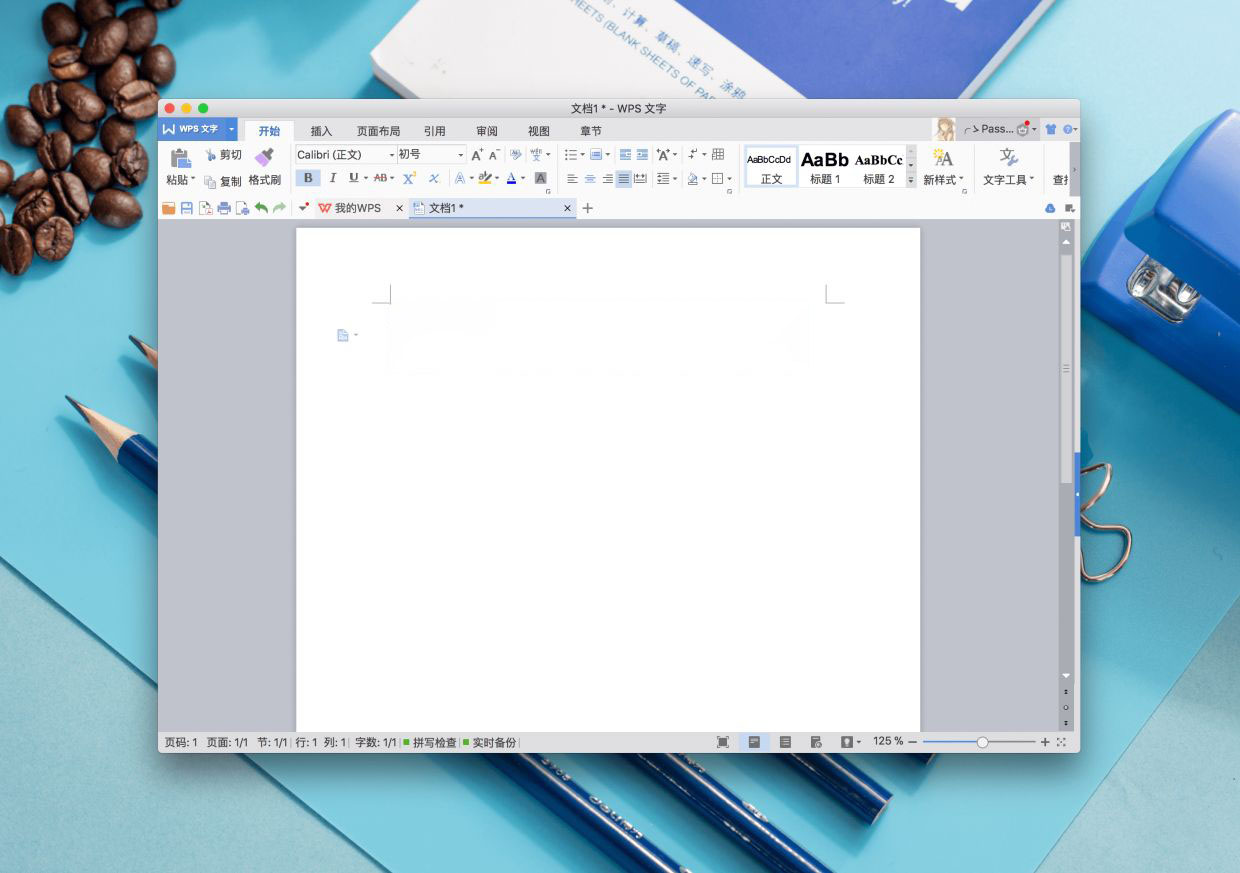Align text left

[x=572, y=179]
